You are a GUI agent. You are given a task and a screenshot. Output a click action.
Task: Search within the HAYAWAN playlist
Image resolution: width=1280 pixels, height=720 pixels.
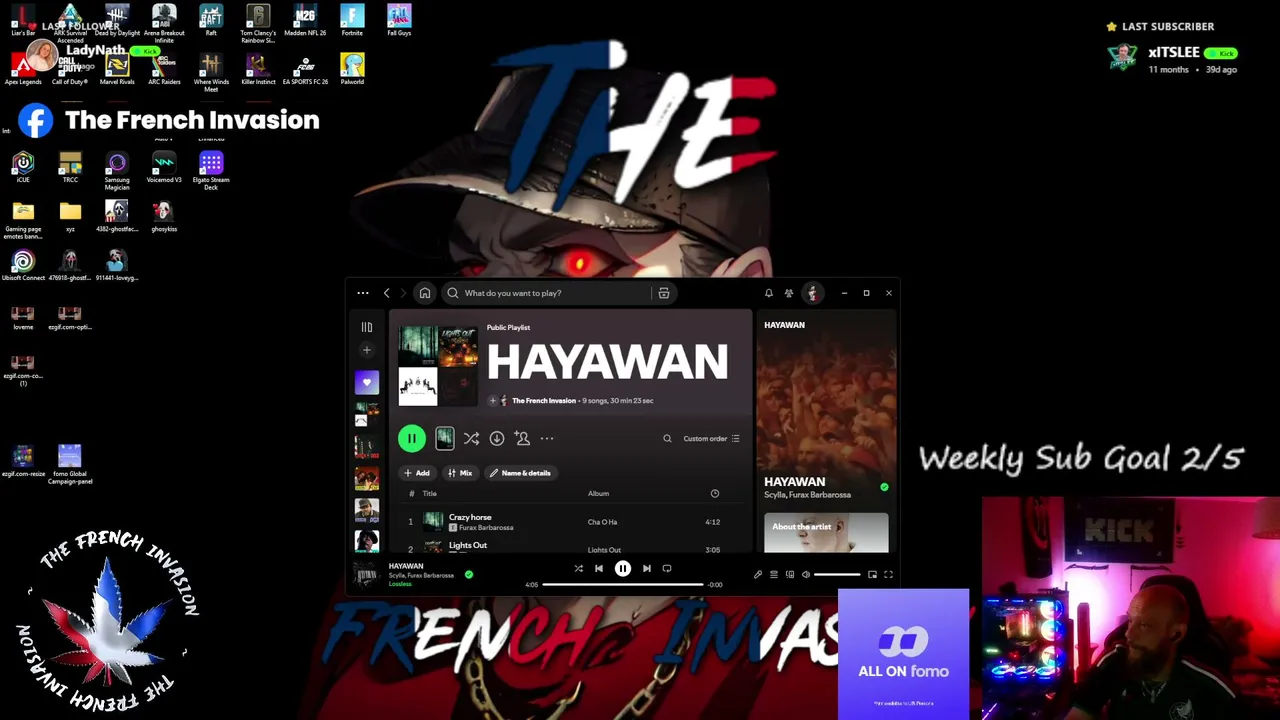[x=667, y=438]
